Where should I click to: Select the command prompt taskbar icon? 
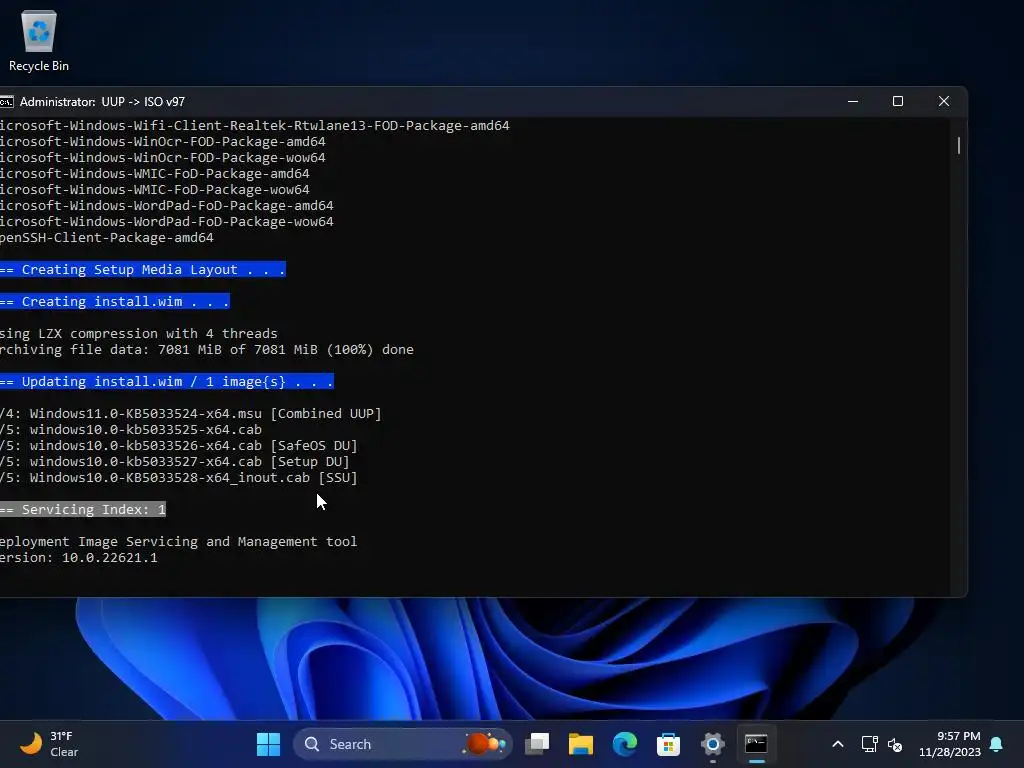756,744
